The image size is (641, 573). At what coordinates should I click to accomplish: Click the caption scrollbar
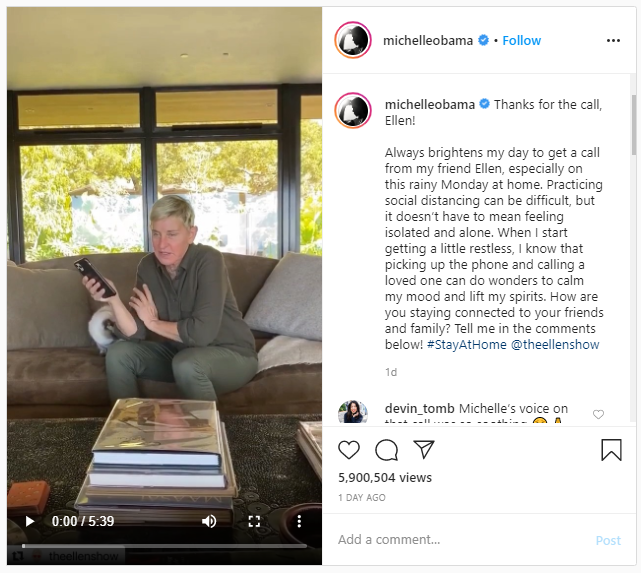tap(633, 125)
